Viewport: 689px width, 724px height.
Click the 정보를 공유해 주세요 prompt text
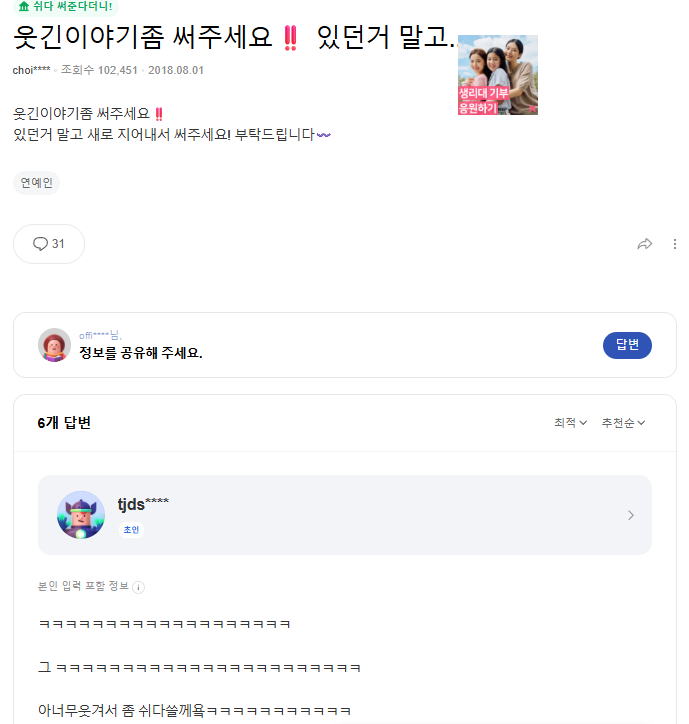pos(140,353)
